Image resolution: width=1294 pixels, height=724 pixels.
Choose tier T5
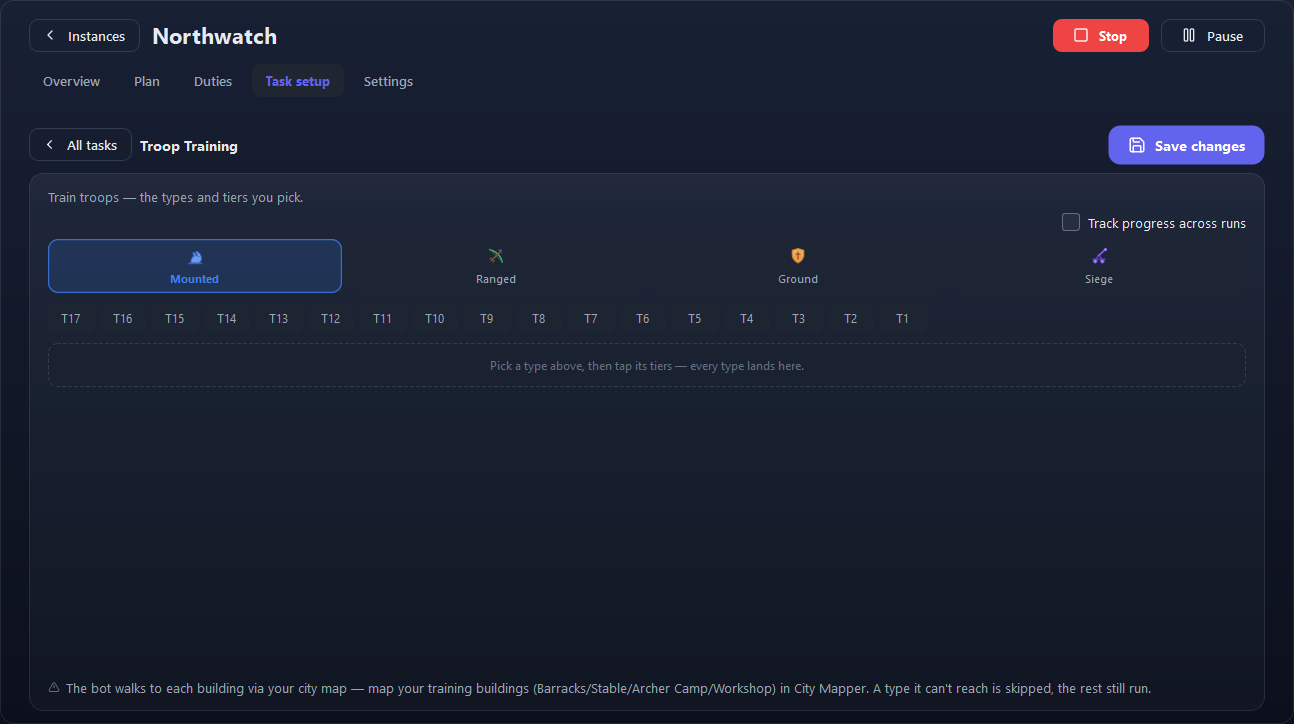(695, 319)
